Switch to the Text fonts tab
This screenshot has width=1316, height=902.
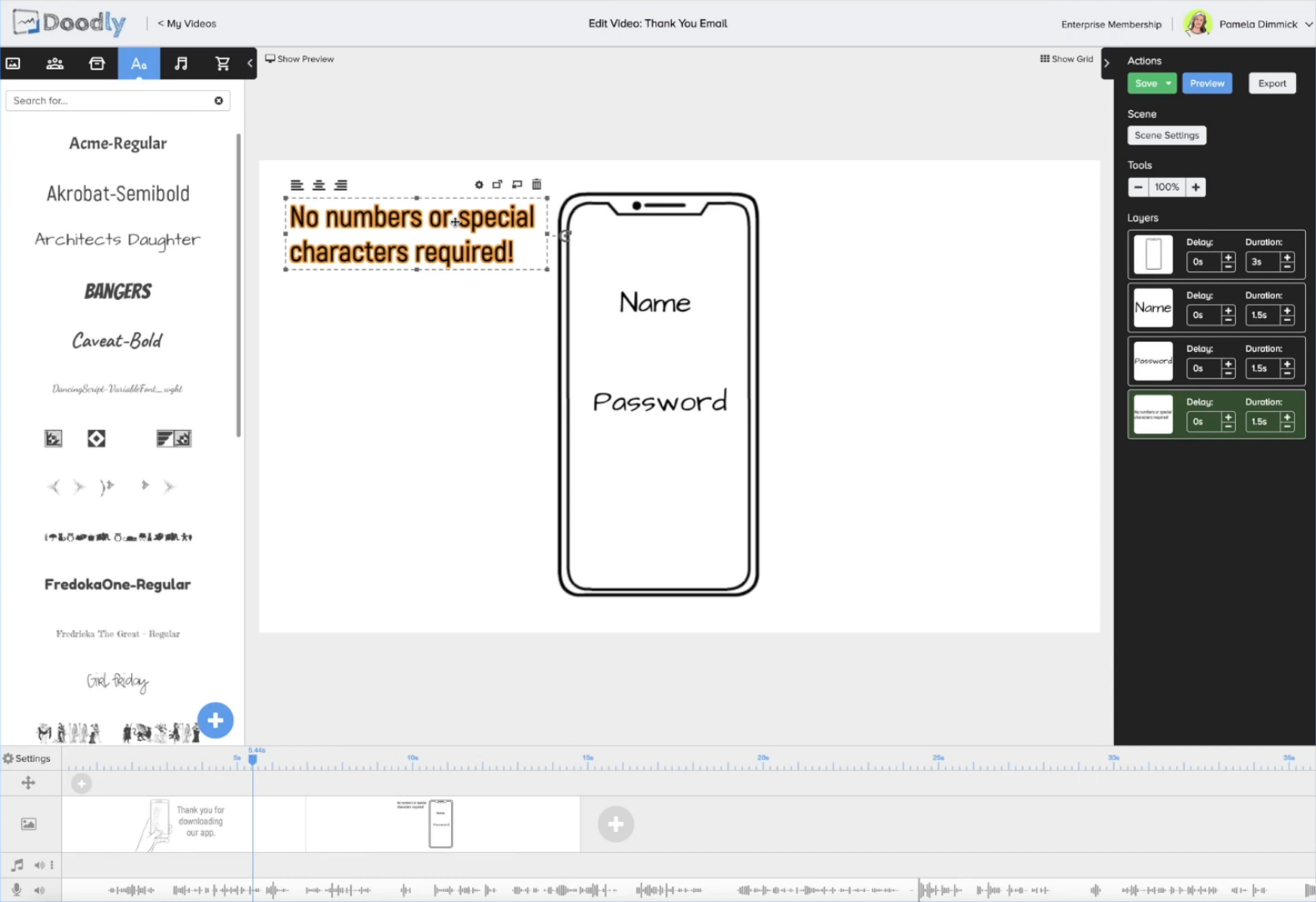coord(139,63)
